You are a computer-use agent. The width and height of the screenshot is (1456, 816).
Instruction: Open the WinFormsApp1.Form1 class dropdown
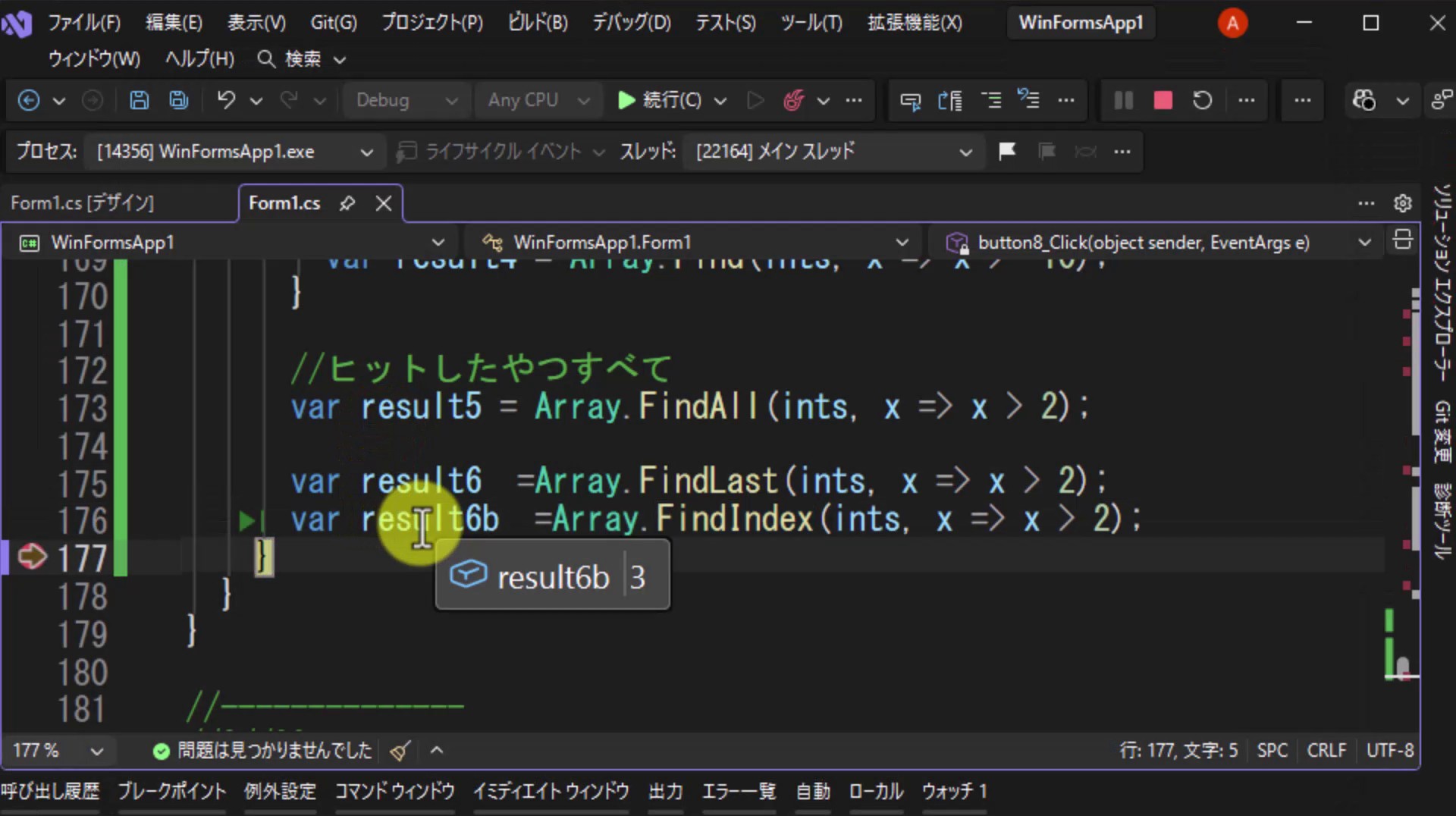tap(693, 243)
